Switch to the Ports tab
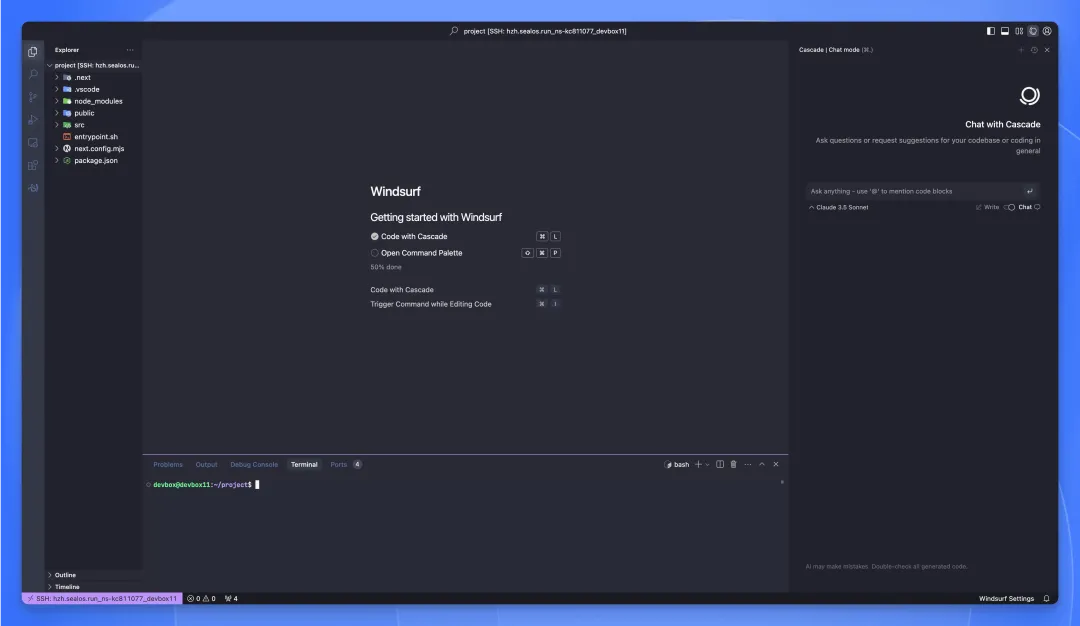This screenshot has height=626, width=1080. [x=338, y=464]
